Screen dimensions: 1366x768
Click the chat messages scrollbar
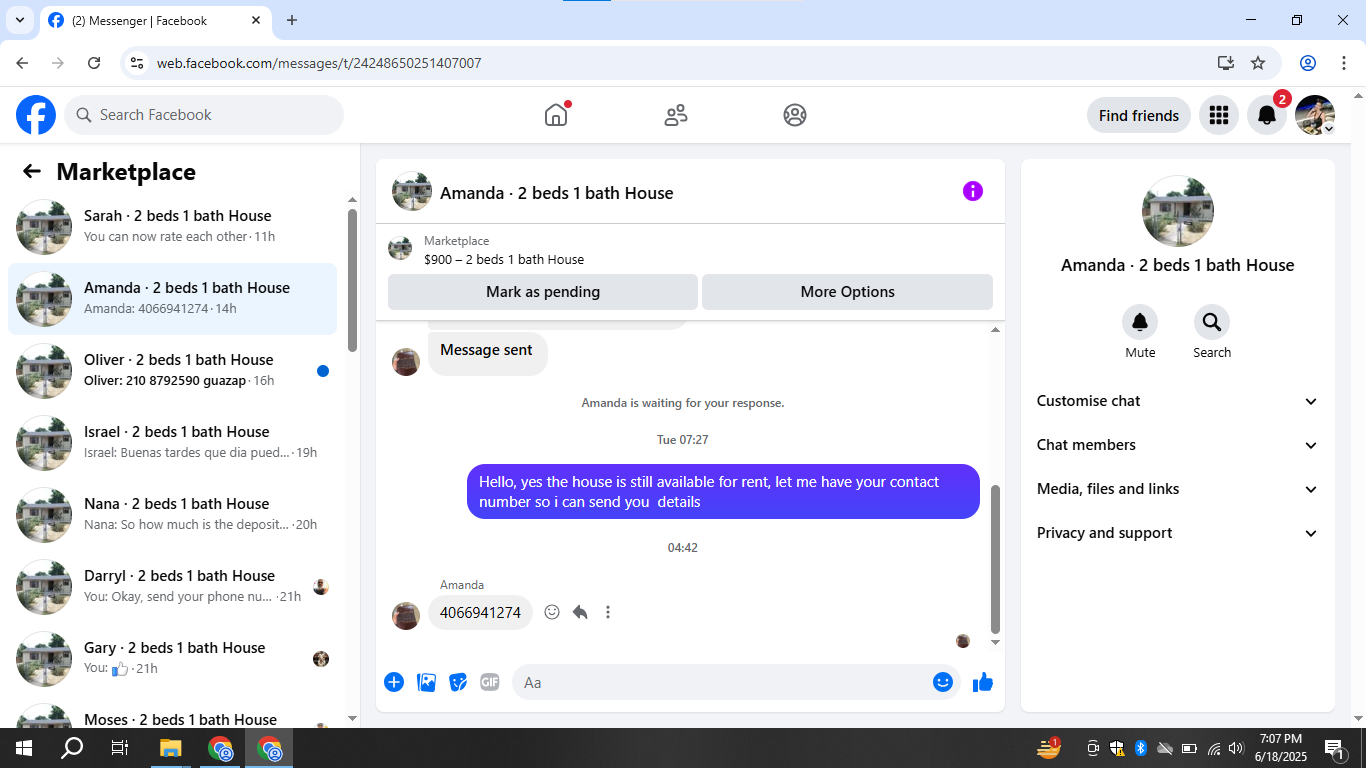[x=995, y=558]
